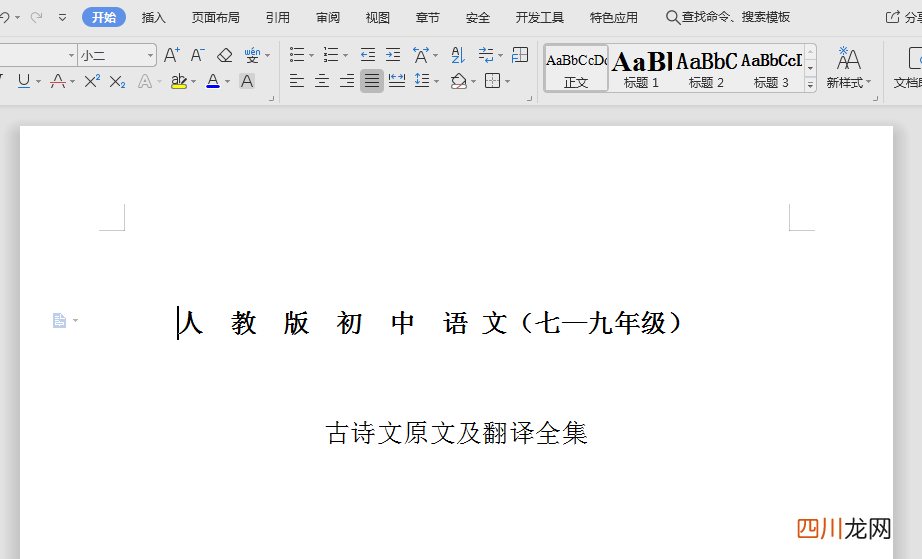The width and height of the screenshot is (922, 559).
Task: Apply the 标题 2 style
Action: pos(706,68)
